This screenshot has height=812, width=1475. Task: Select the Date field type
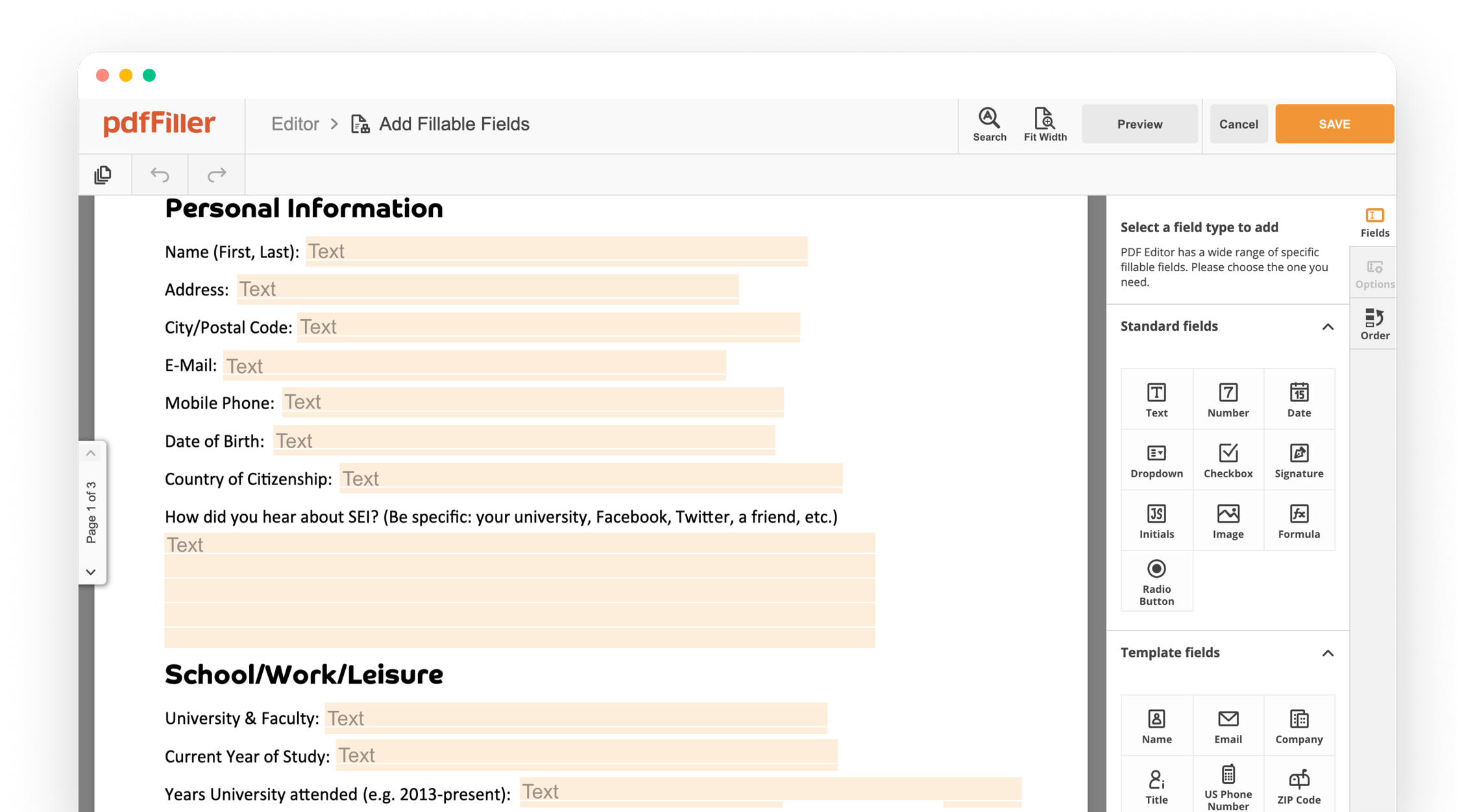click(1298, 400)
